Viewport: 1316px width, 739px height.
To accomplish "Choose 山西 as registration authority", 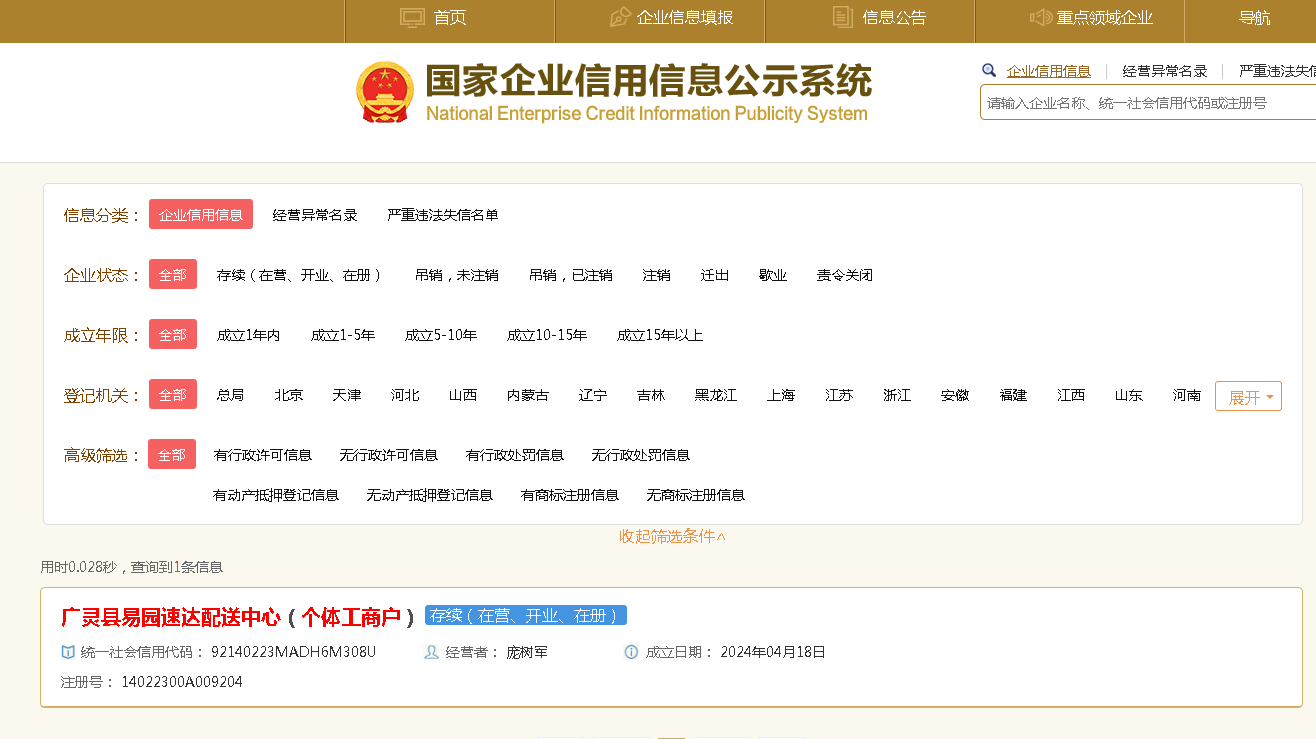I will (x=463, y=395).
